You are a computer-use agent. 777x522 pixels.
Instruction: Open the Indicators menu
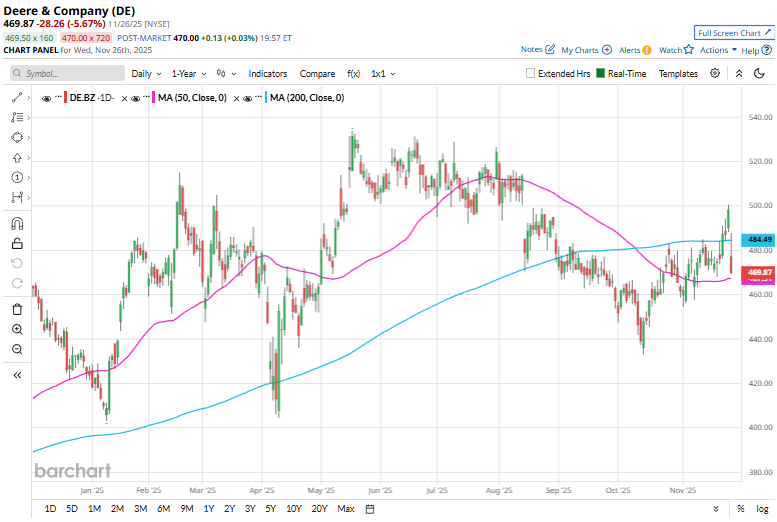coord(268,73)
